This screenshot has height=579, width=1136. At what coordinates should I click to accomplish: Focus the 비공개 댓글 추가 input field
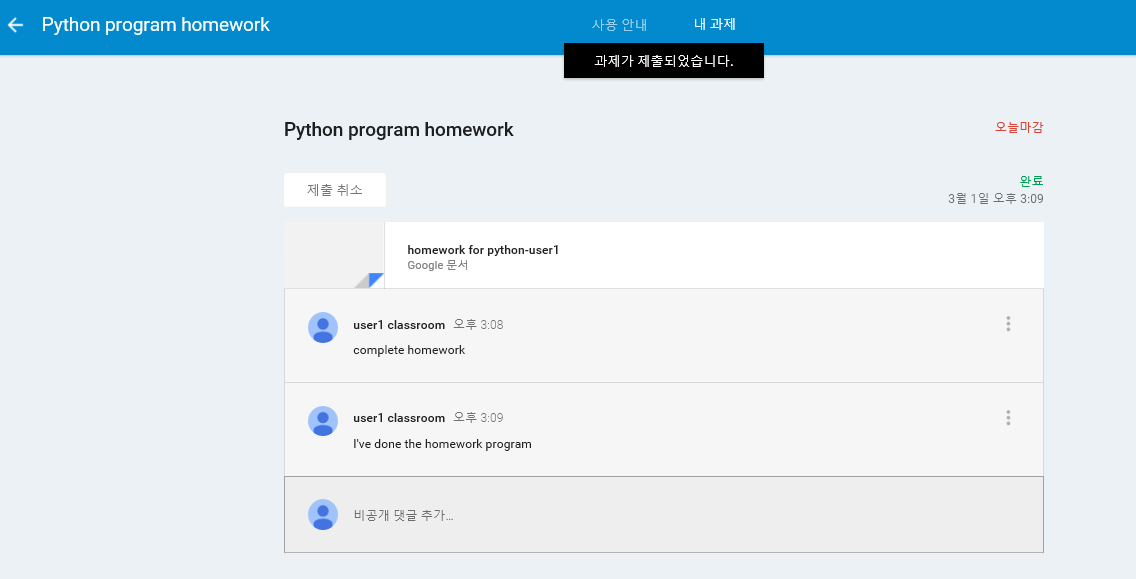664,515
